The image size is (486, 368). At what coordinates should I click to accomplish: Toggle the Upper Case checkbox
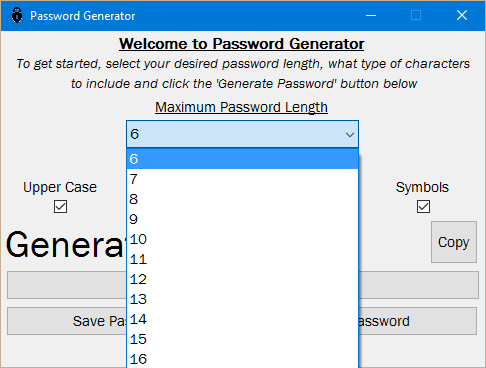coord(60,207)
